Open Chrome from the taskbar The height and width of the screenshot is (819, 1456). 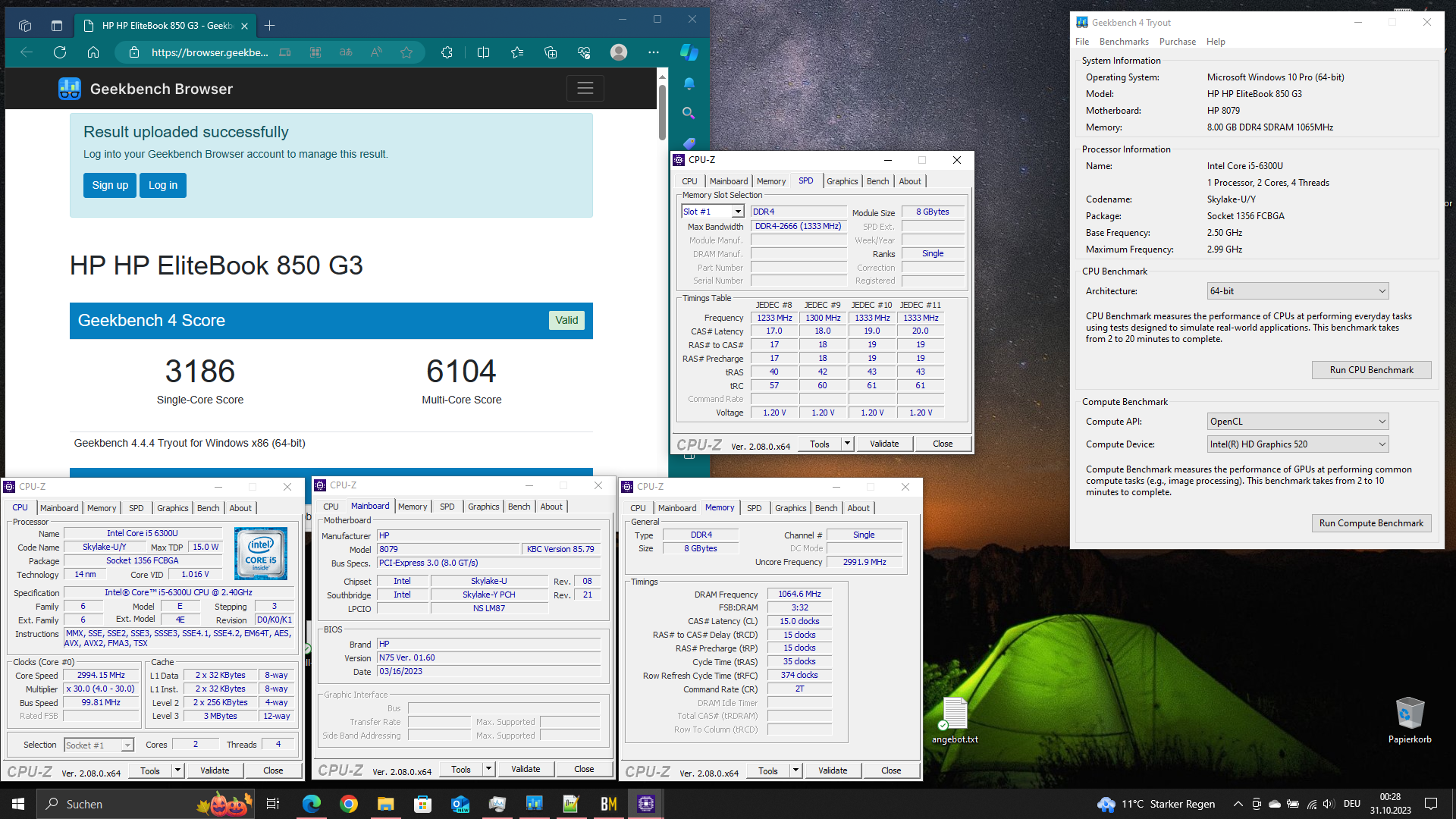tap(349, 804)
